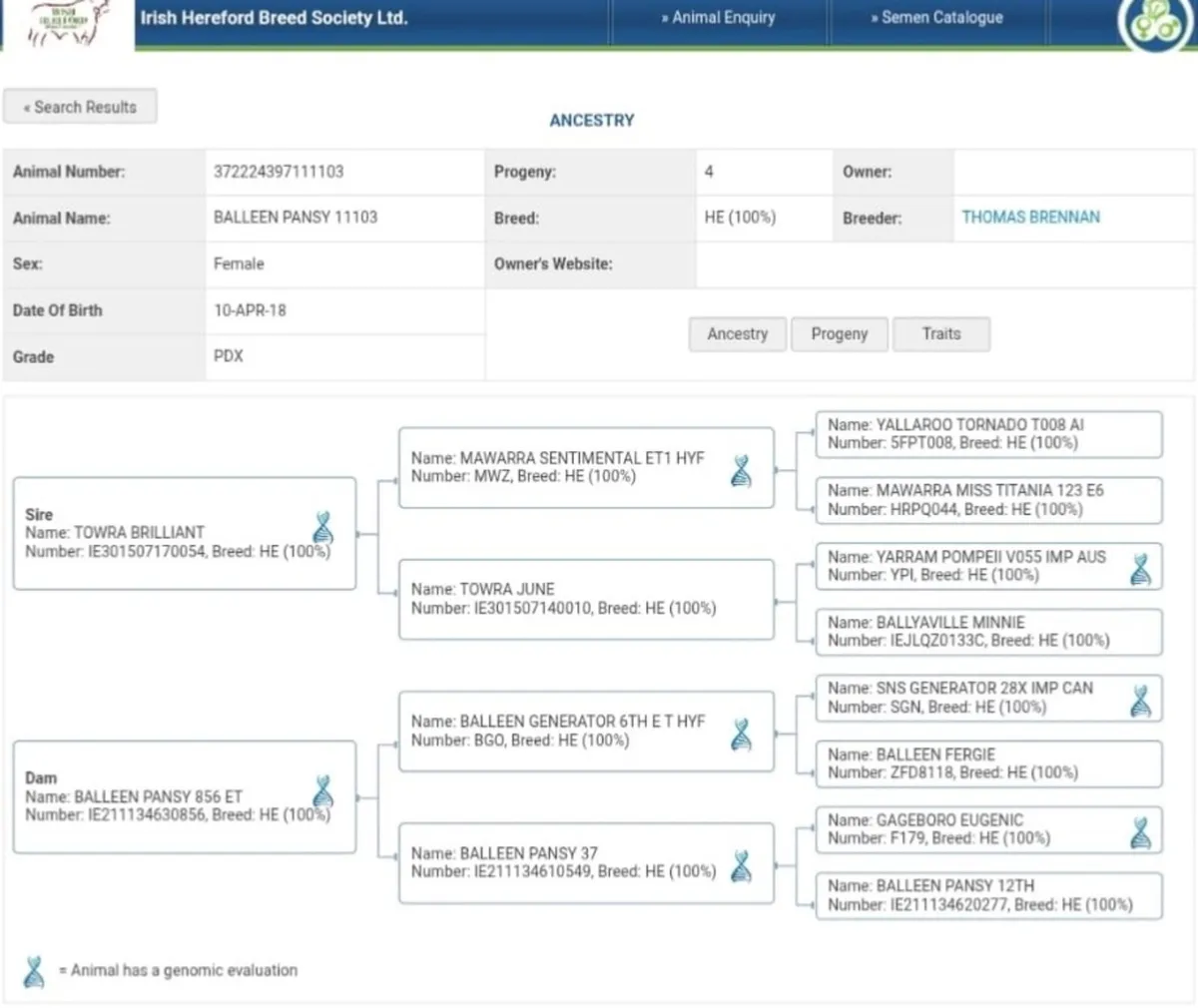The image size is (1198, 1008).
Task: Click date of birth 10-APR-18
Action: 250,310
